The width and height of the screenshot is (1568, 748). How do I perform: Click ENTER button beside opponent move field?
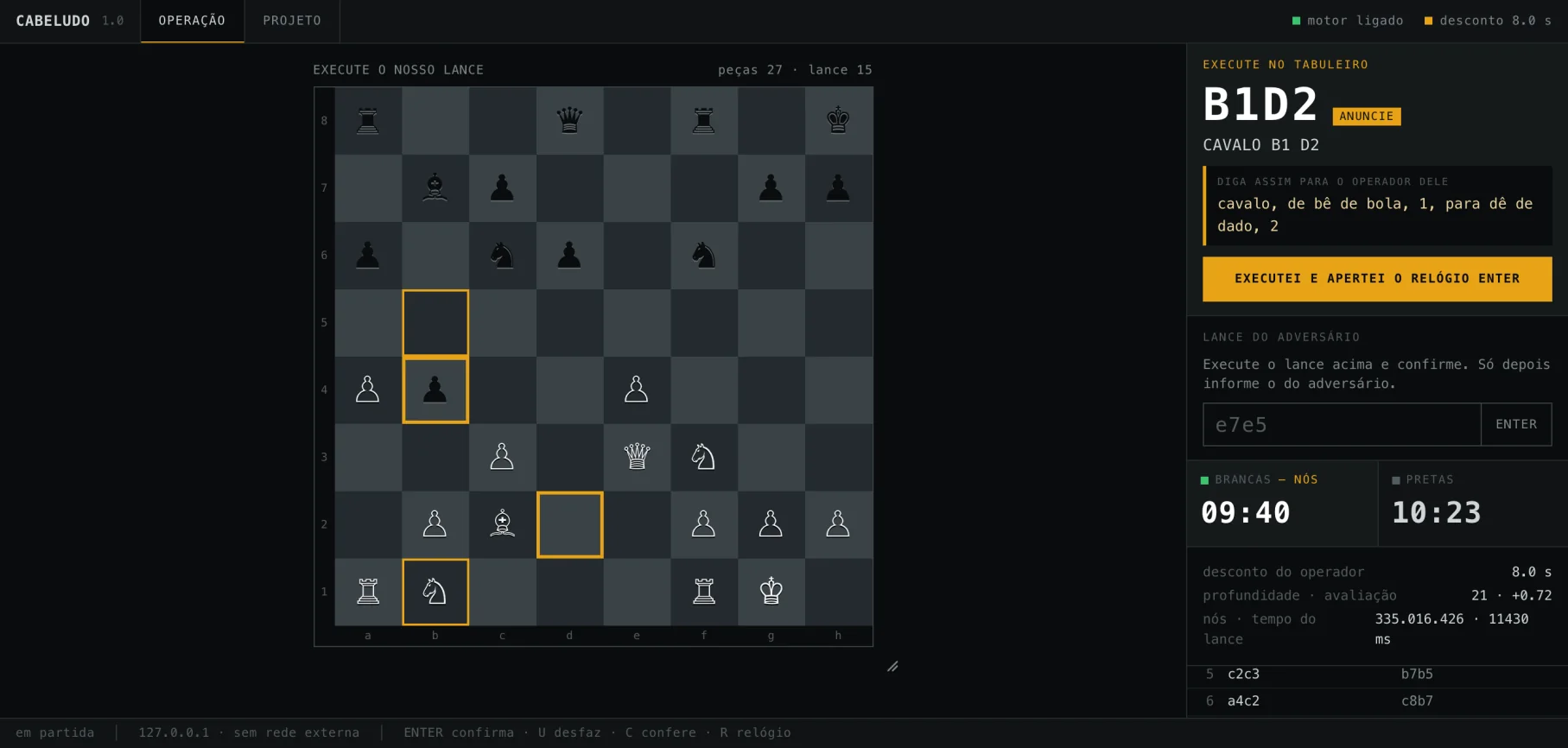pos(1516,424)
